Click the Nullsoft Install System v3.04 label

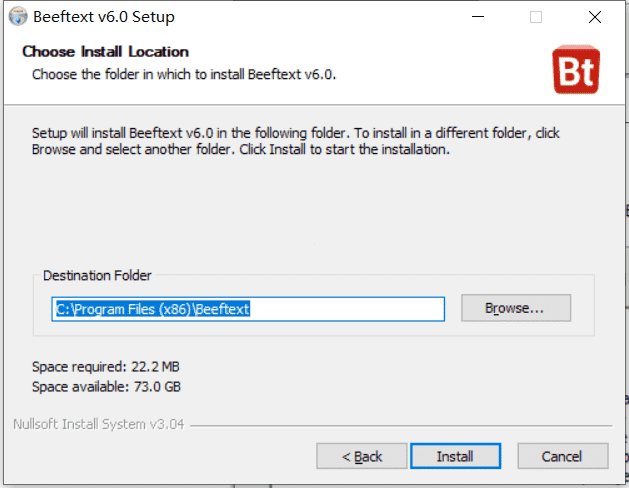99,424
